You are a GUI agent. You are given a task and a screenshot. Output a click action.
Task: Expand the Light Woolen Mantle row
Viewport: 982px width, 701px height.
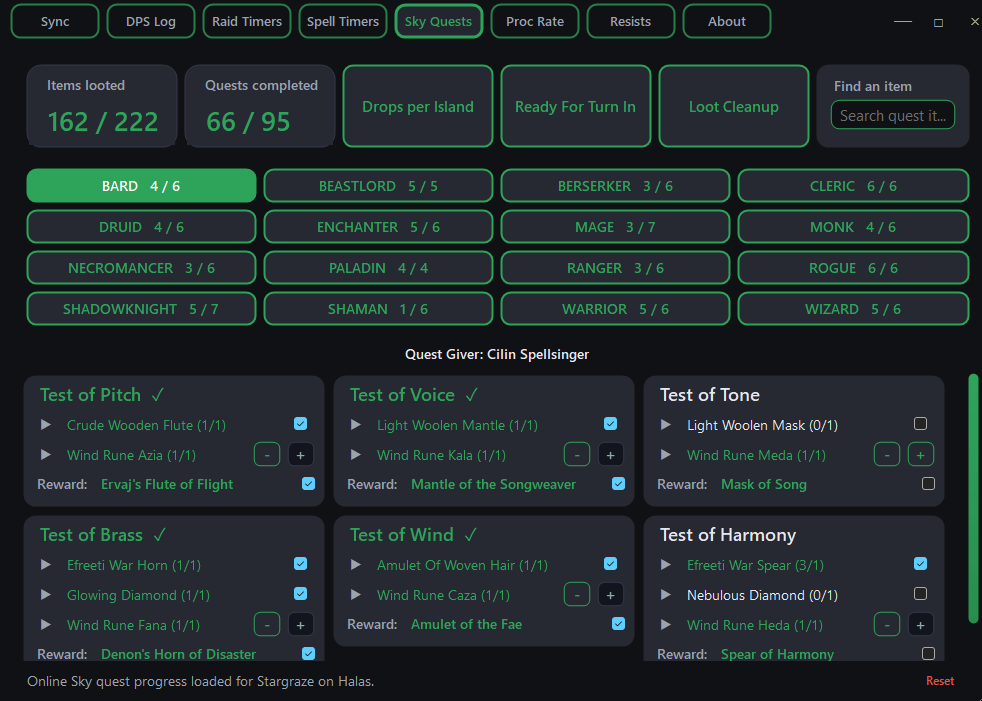[x=356, y=425]
